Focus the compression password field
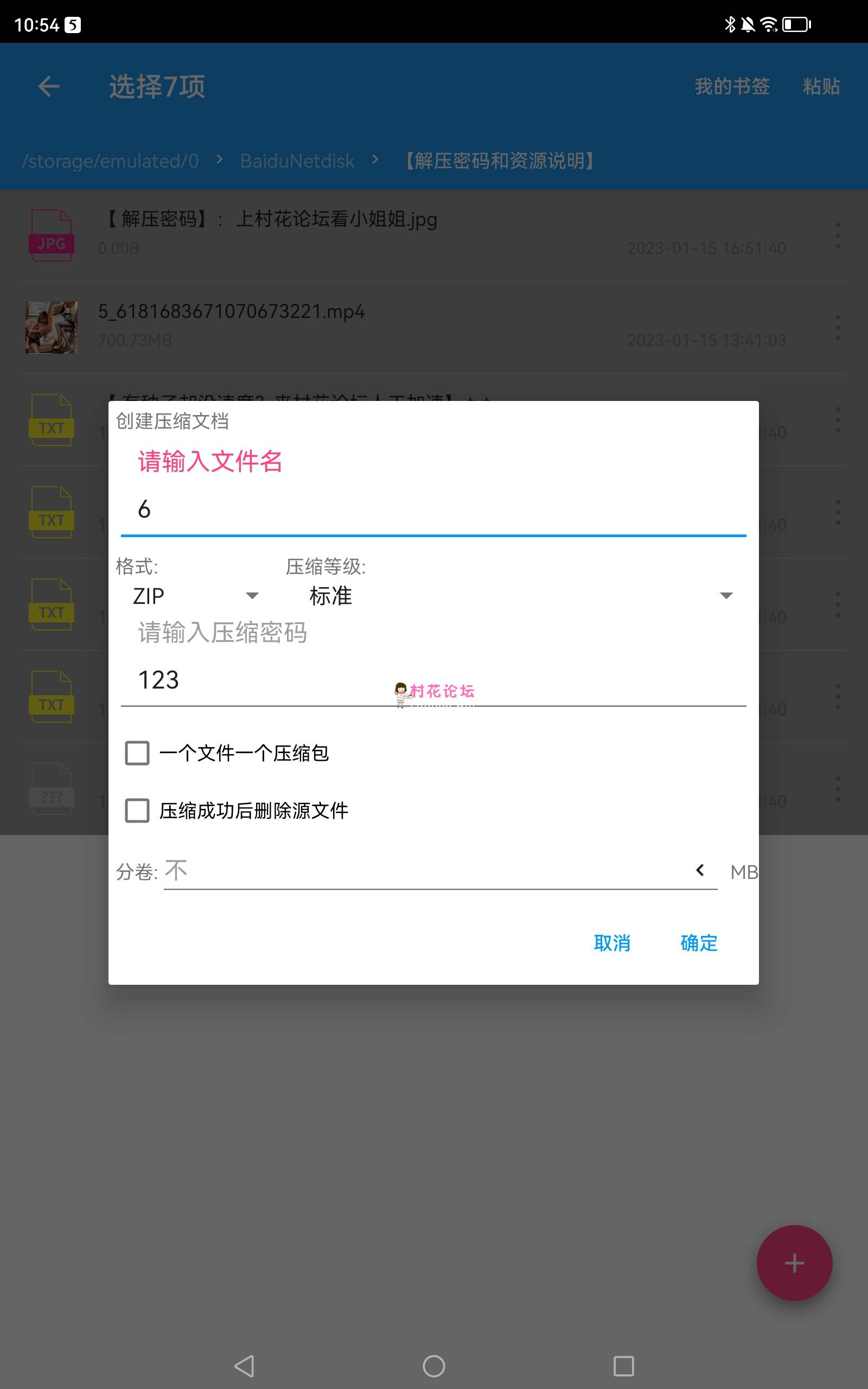Viewport: 868px width, 1389px height. click(433, 680)
